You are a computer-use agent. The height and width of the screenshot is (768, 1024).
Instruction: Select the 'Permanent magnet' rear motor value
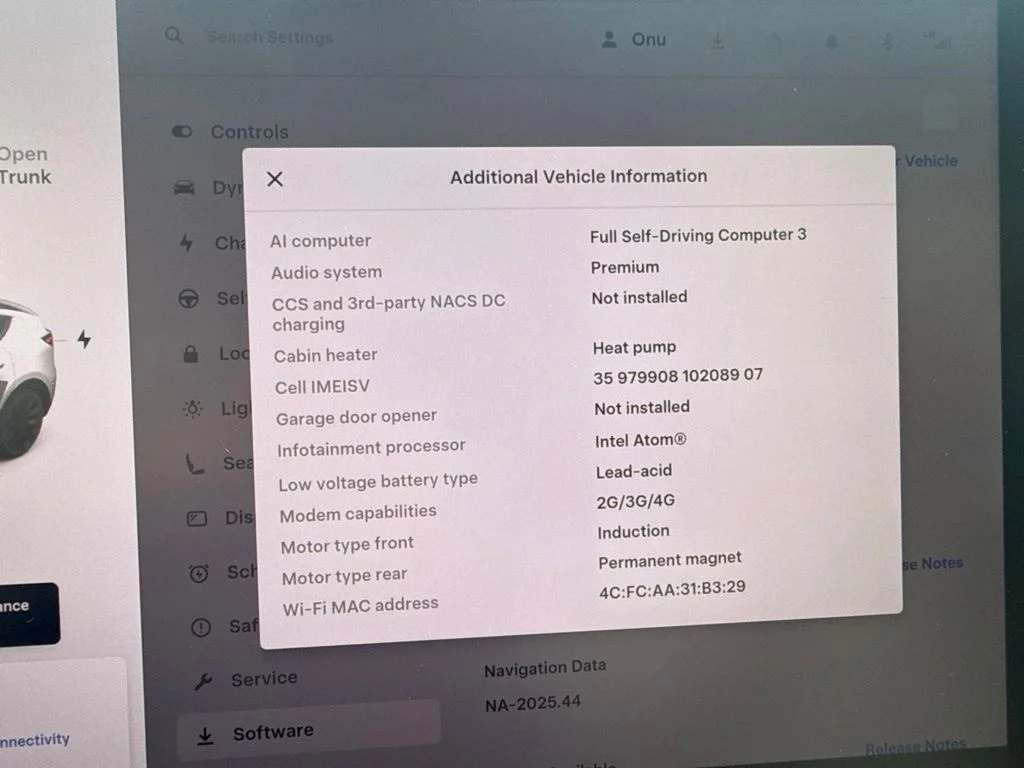click(x=670, y=560)
